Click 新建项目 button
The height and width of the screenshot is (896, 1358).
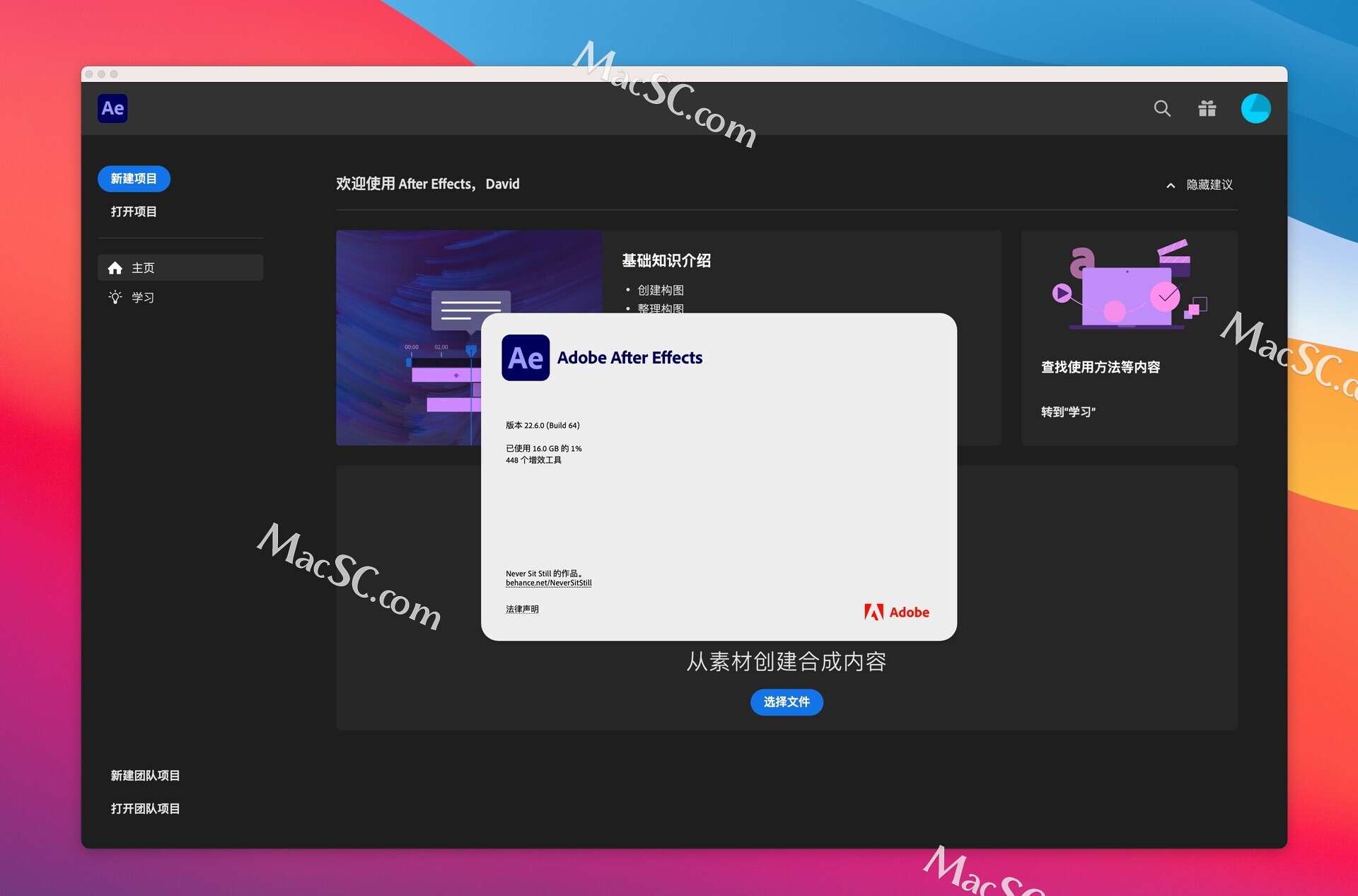[134, 179]
